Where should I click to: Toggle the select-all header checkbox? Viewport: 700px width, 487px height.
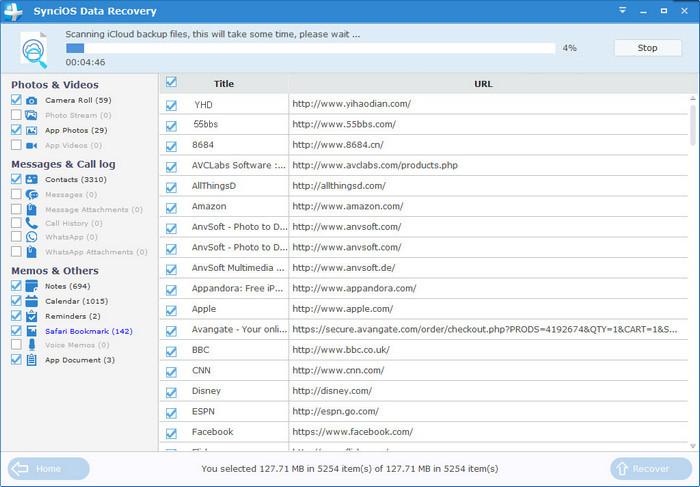(x=171, y=82)
